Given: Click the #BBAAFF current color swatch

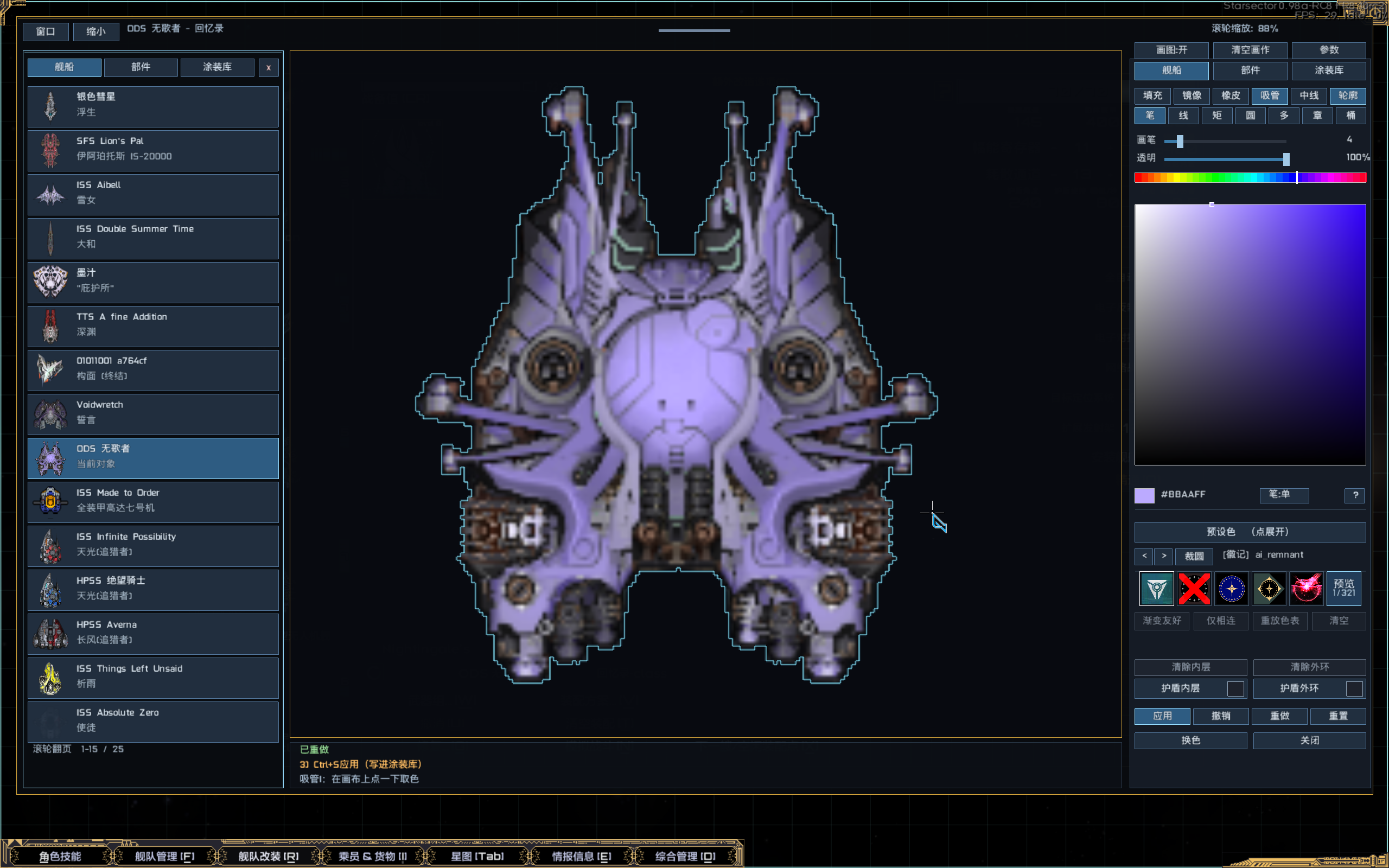Looking at the screenshot, I should tap(1144, 495).
